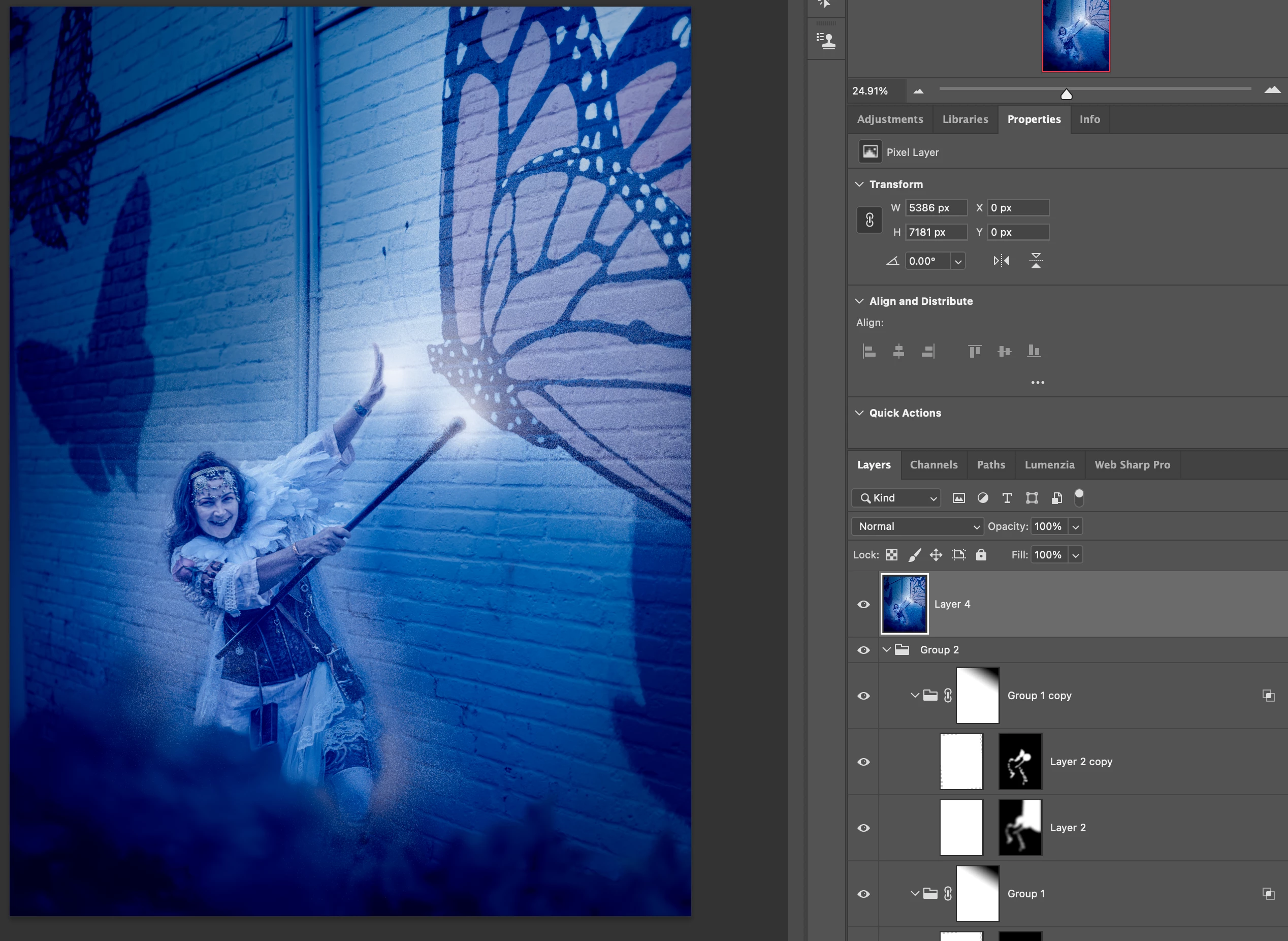Click the lock all padlock icon

[981, 555]
